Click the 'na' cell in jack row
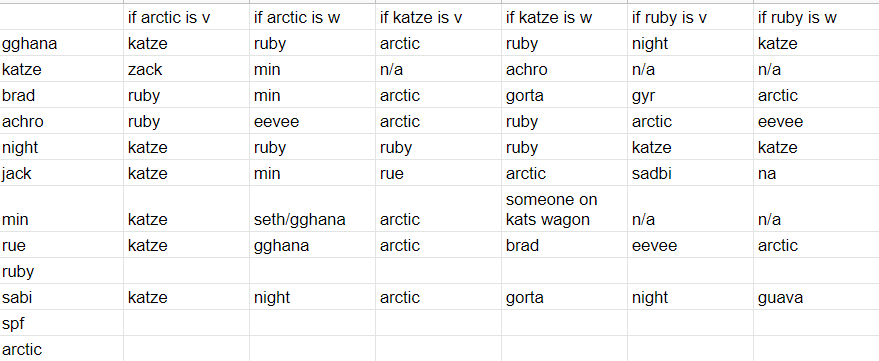Image resolution: width=879 pixels, height=361 pixels. 816,173
